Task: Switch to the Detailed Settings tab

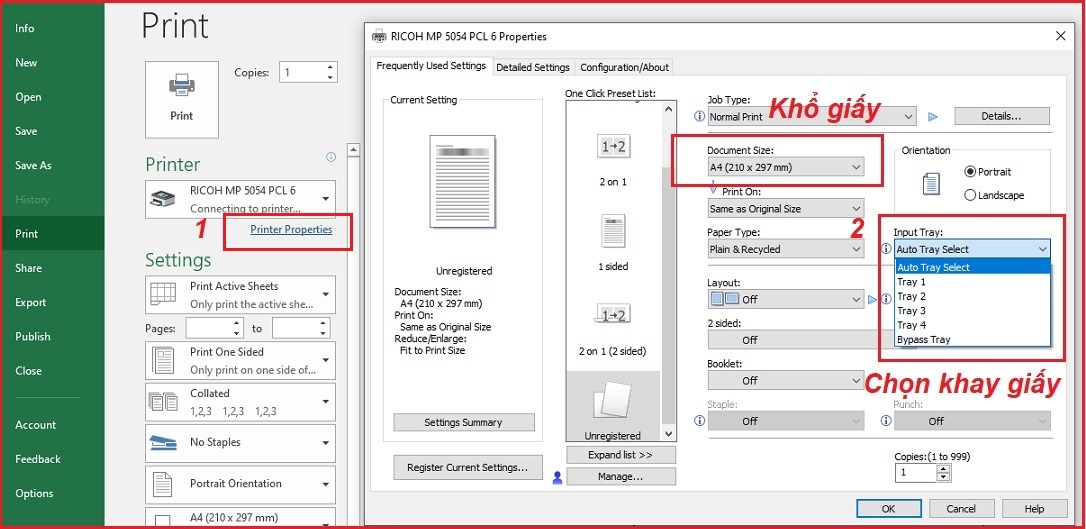Action: click(x=533, y=67)
